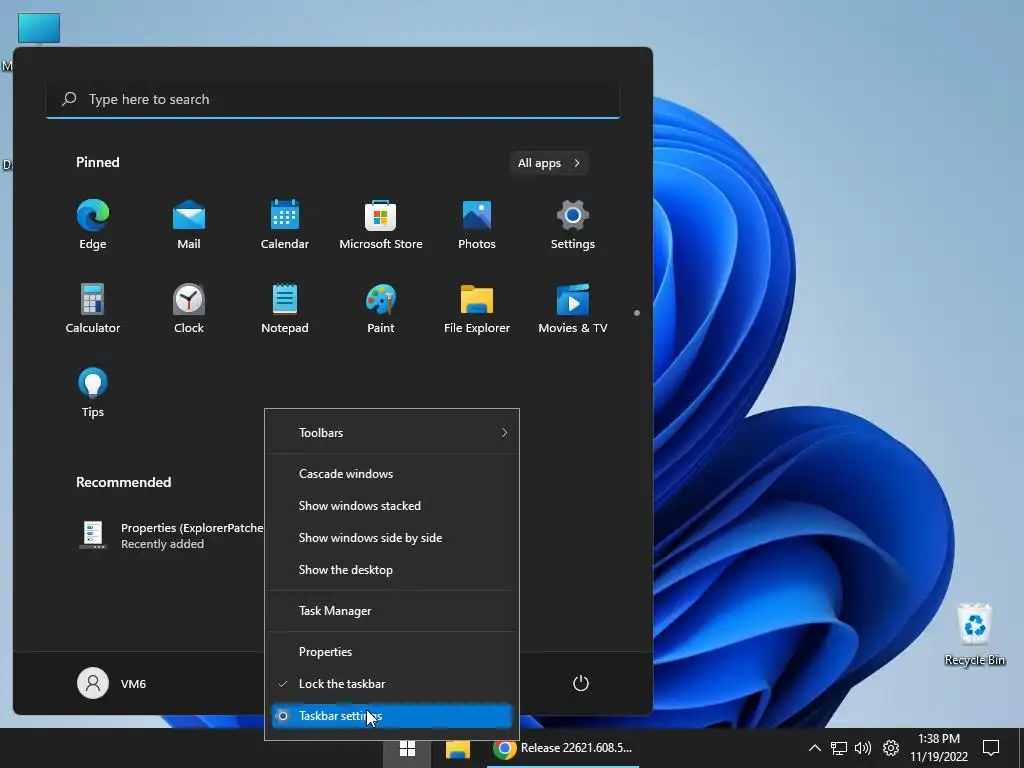This screenshot has width=1024, height=768.
Task: Expand the hidden tray icons chevron
Action: point(814,748)
